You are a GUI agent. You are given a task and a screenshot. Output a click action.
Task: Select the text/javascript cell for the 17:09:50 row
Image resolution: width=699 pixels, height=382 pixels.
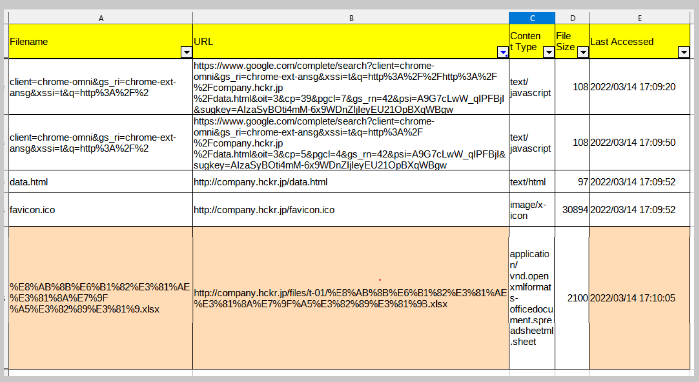[x=532, y=143]
